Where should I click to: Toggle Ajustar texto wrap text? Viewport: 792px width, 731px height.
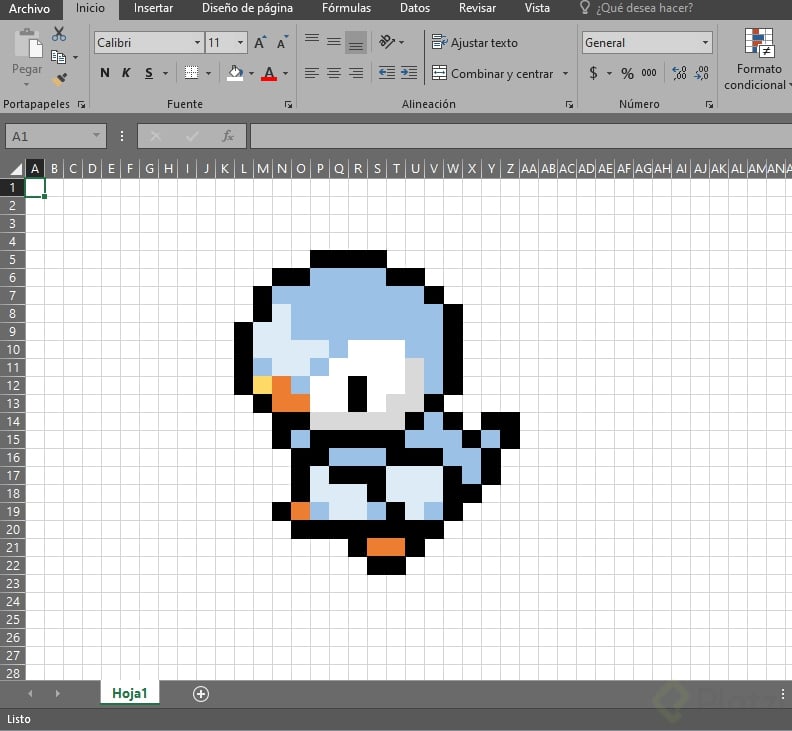pos(475,42)
